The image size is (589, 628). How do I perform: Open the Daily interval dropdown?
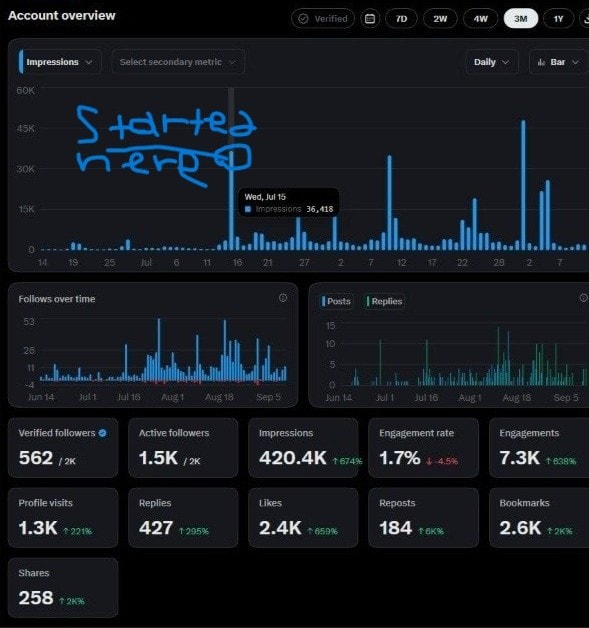pyautogui.click(x=491, y=62)
